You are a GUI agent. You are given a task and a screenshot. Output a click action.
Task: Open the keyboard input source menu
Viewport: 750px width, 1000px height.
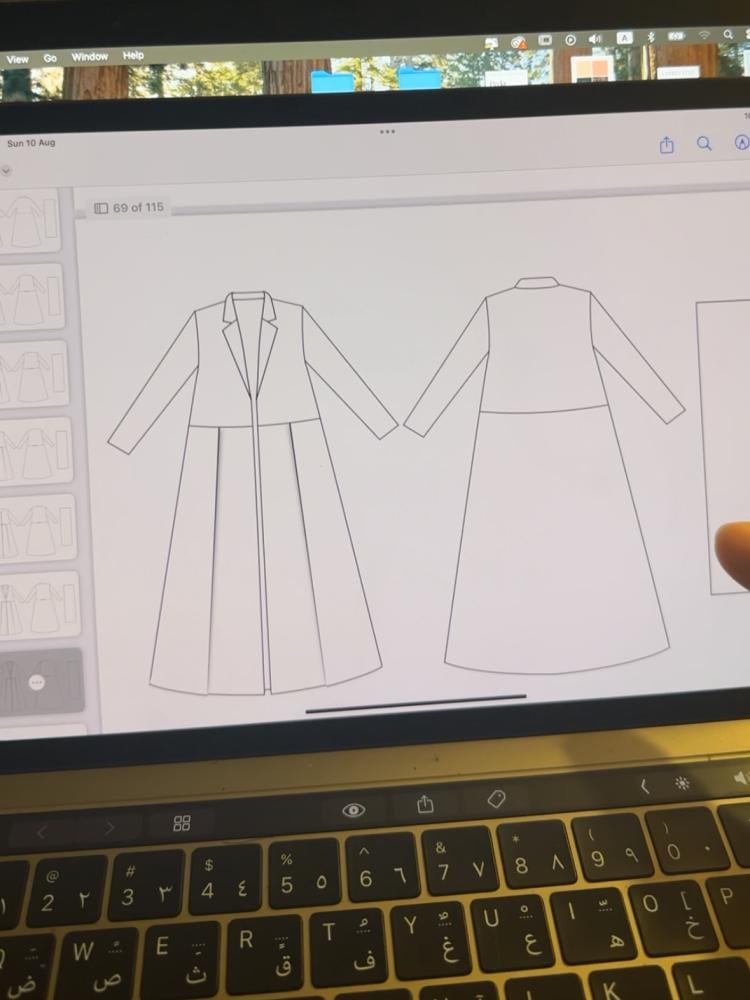[x=624, y=37]
